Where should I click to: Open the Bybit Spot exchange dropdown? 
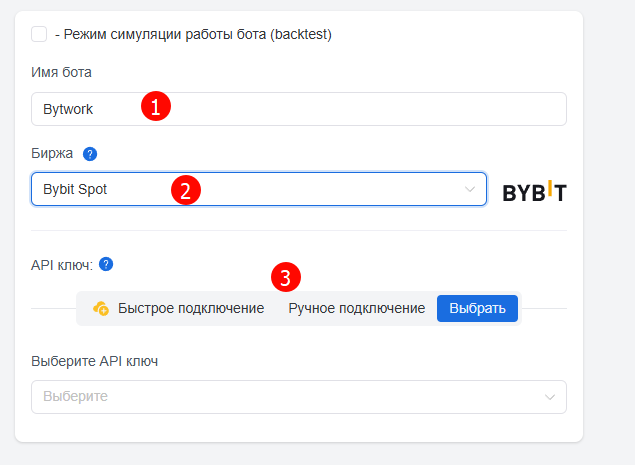click(259, 189)
